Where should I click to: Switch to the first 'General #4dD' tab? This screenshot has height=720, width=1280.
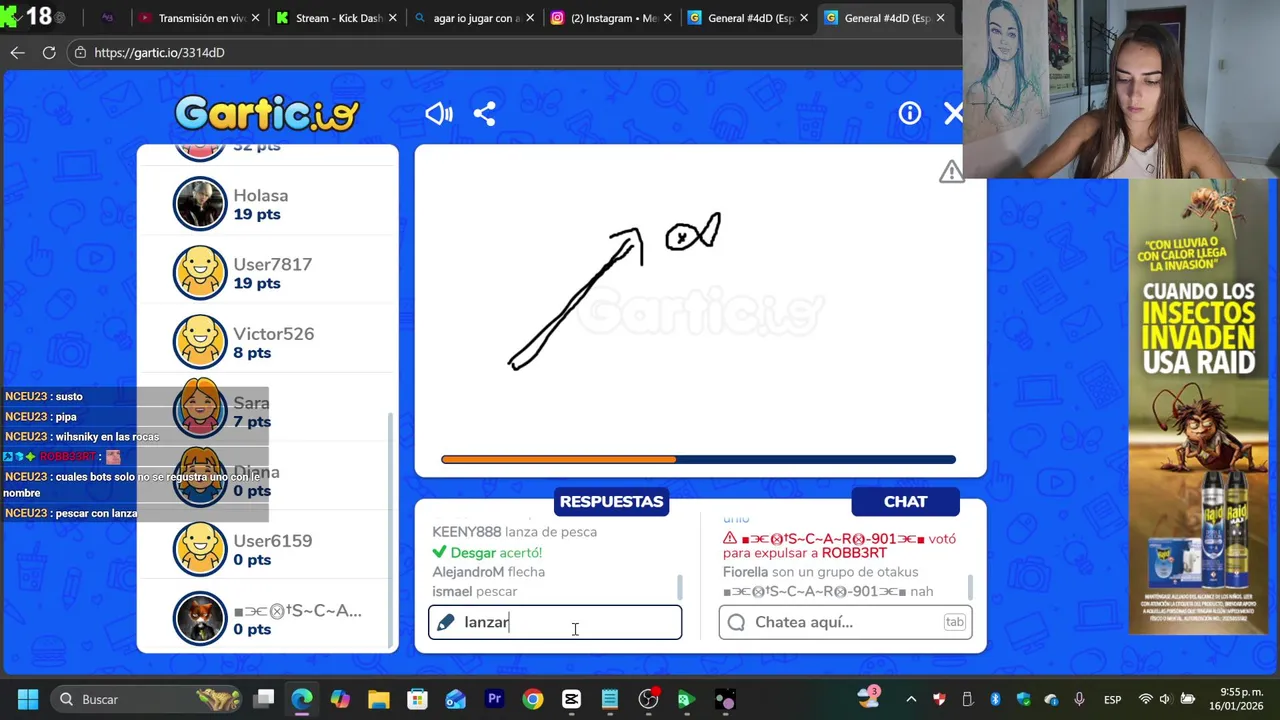coord(747,18)
